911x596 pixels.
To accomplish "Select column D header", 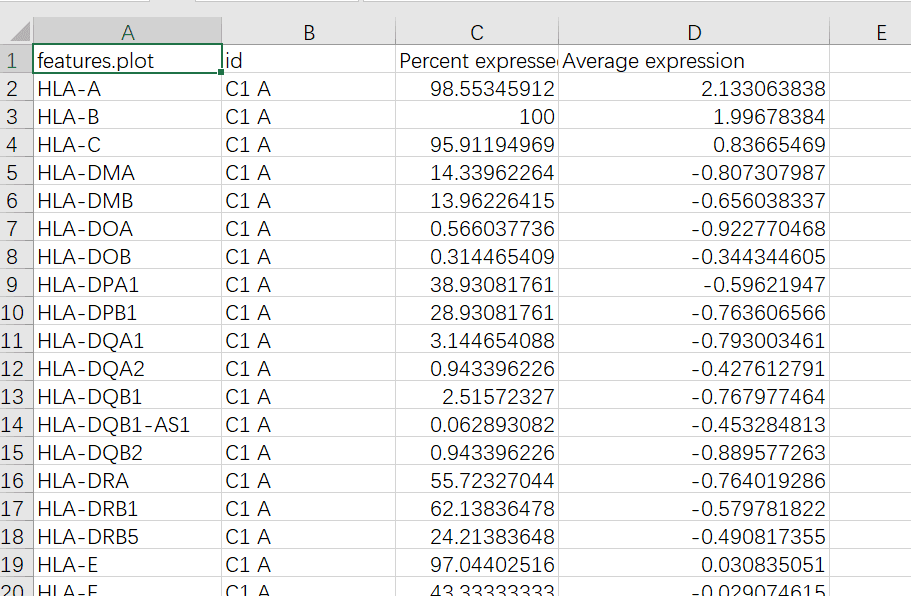I will (694, 31).
